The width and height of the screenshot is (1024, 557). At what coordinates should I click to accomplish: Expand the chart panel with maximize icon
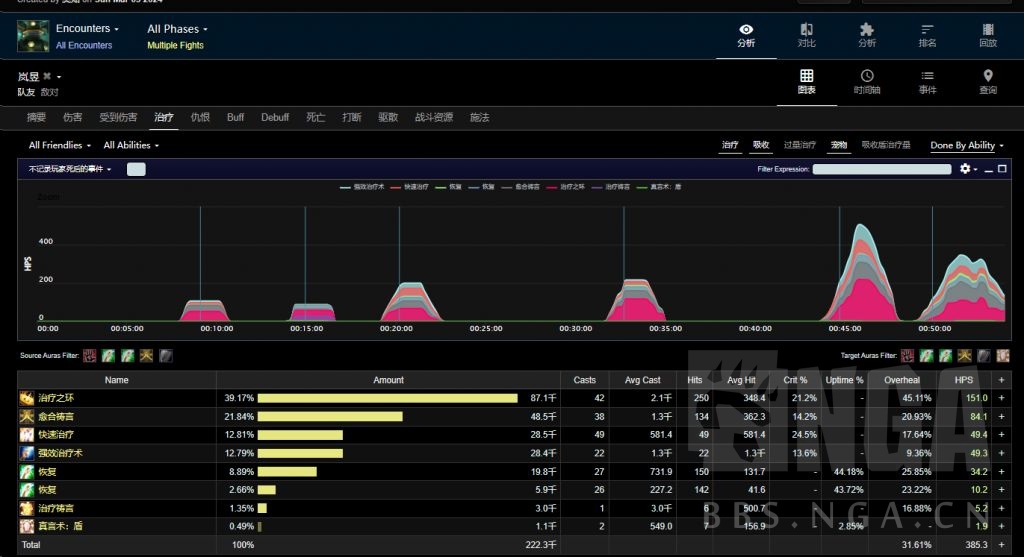click(x=1002, y=168)
